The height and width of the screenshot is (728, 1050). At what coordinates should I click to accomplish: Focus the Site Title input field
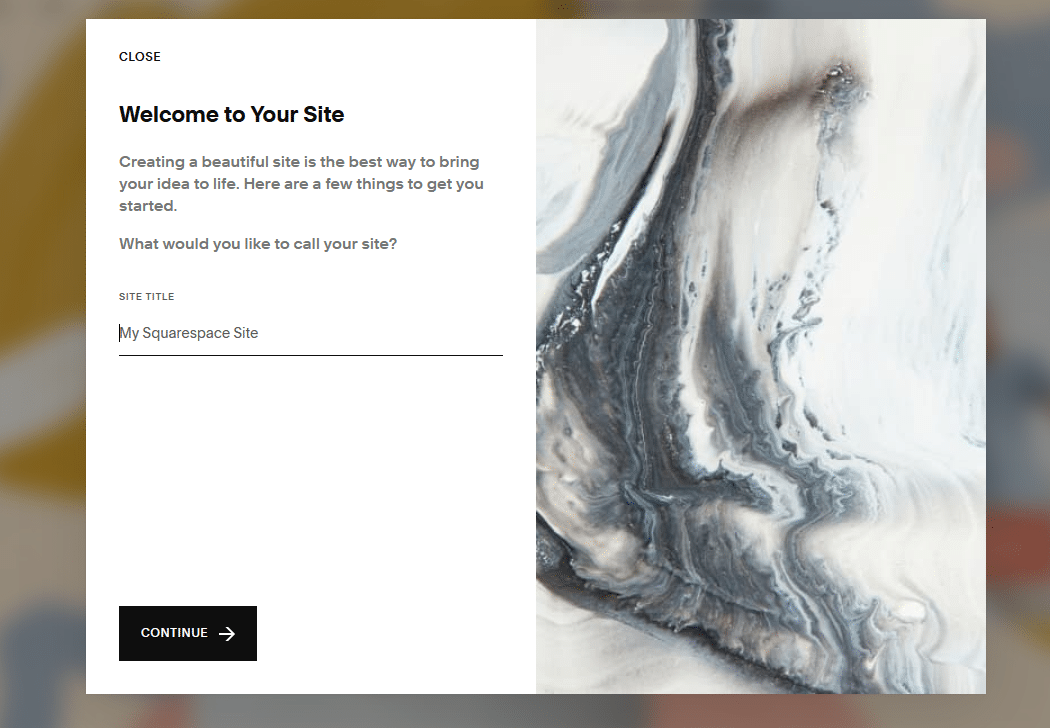(311, 333)
